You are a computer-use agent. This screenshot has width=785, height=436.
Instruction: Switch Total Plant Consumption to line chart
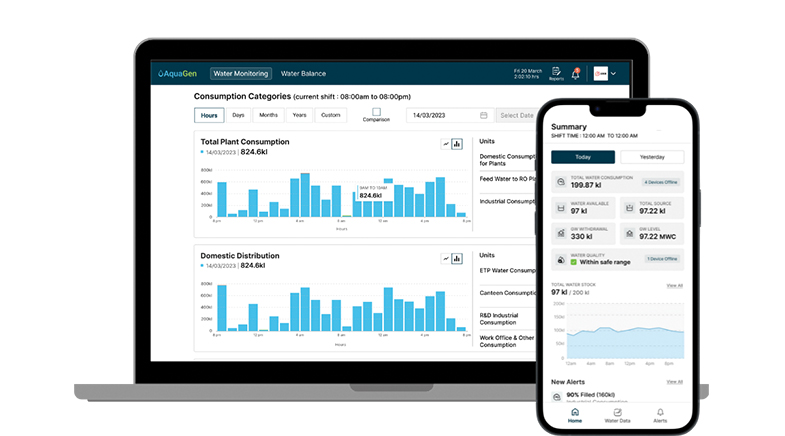coord(446,144)
